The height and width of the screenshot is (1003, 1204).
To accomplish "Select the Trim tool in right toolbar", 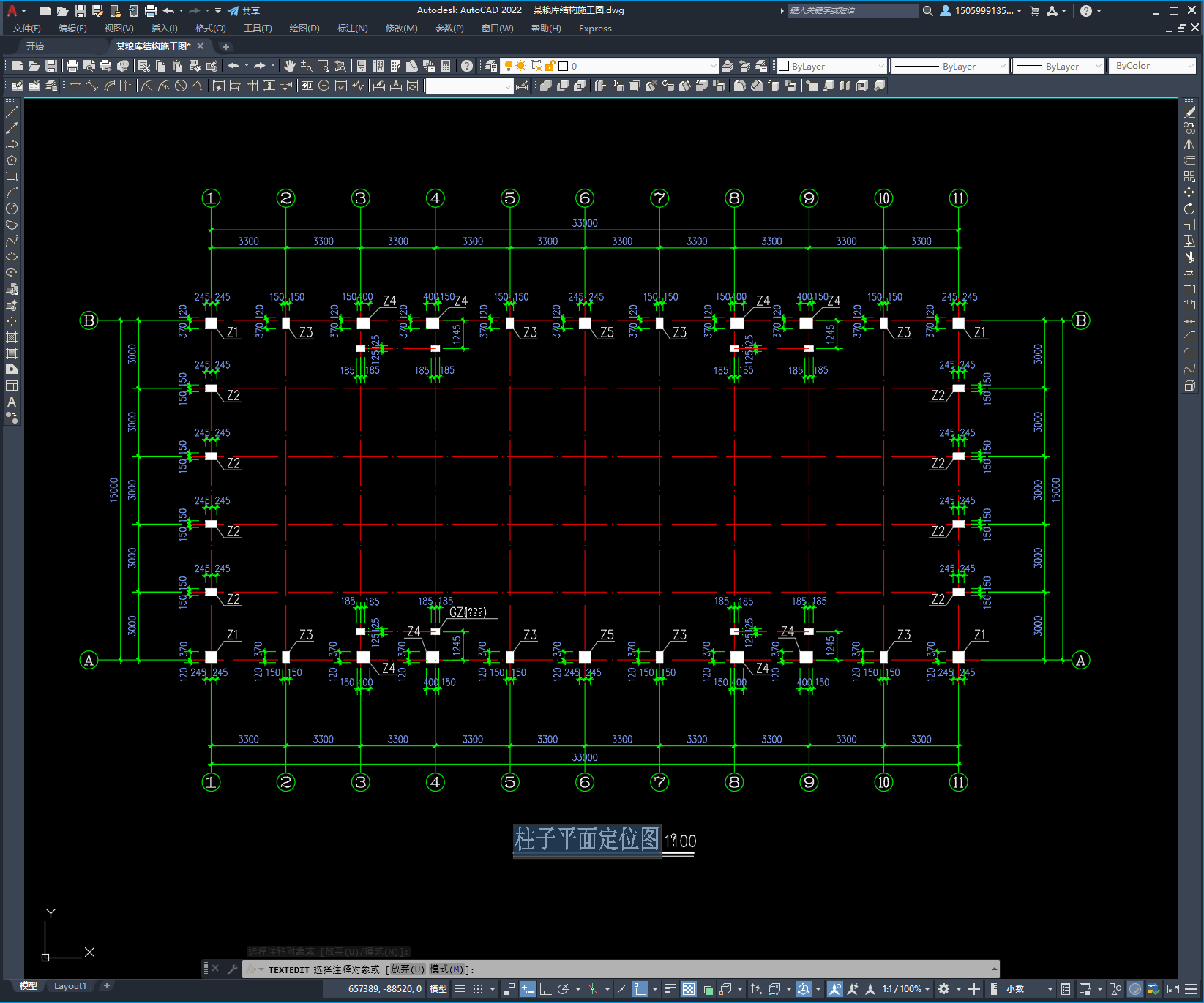I will (x=1189, y=257).
